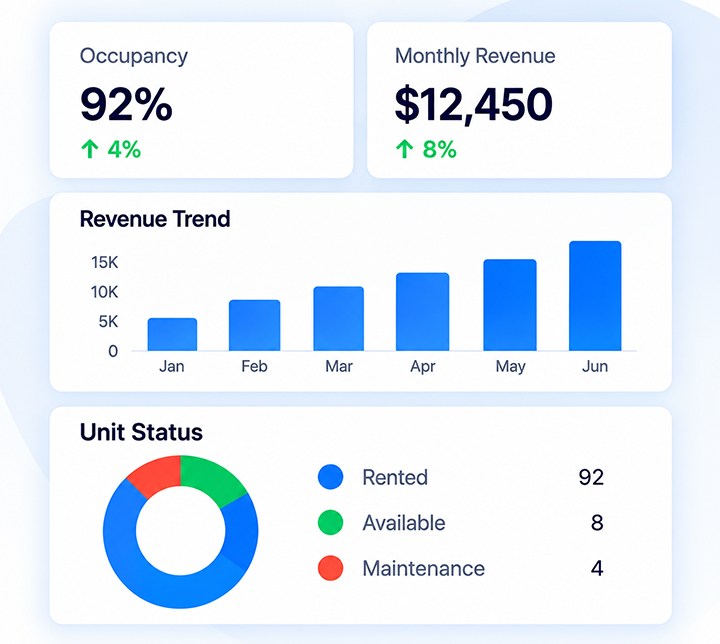Viewport: 720px width, 644px height.
Task: Select the red Maintenance legend dot
Action: coord(331,568)
